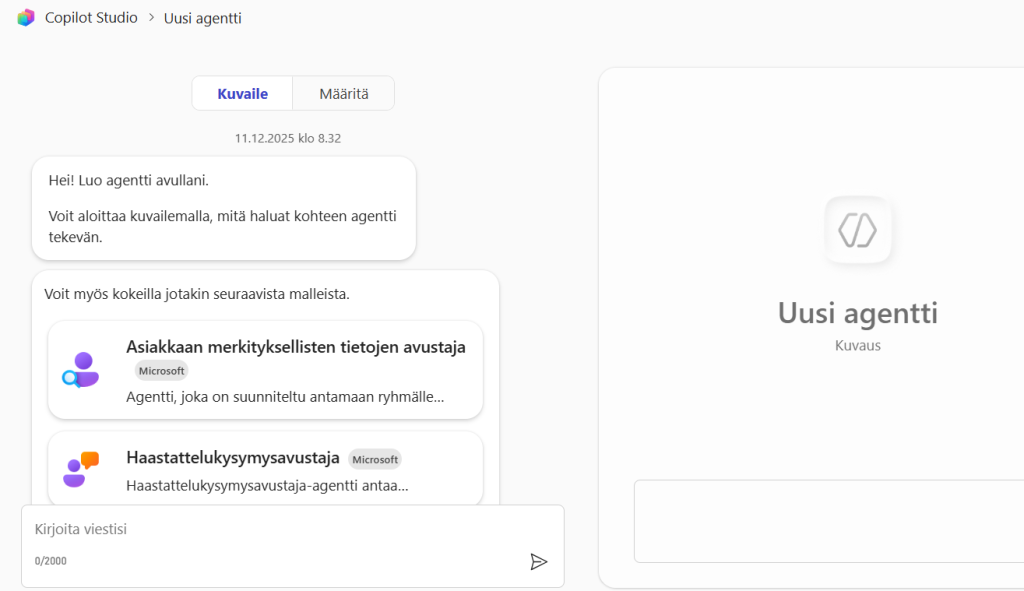Switch to the Määritä tab
The width and height of the screenshot is (1024, 591).
pos(343,92)
